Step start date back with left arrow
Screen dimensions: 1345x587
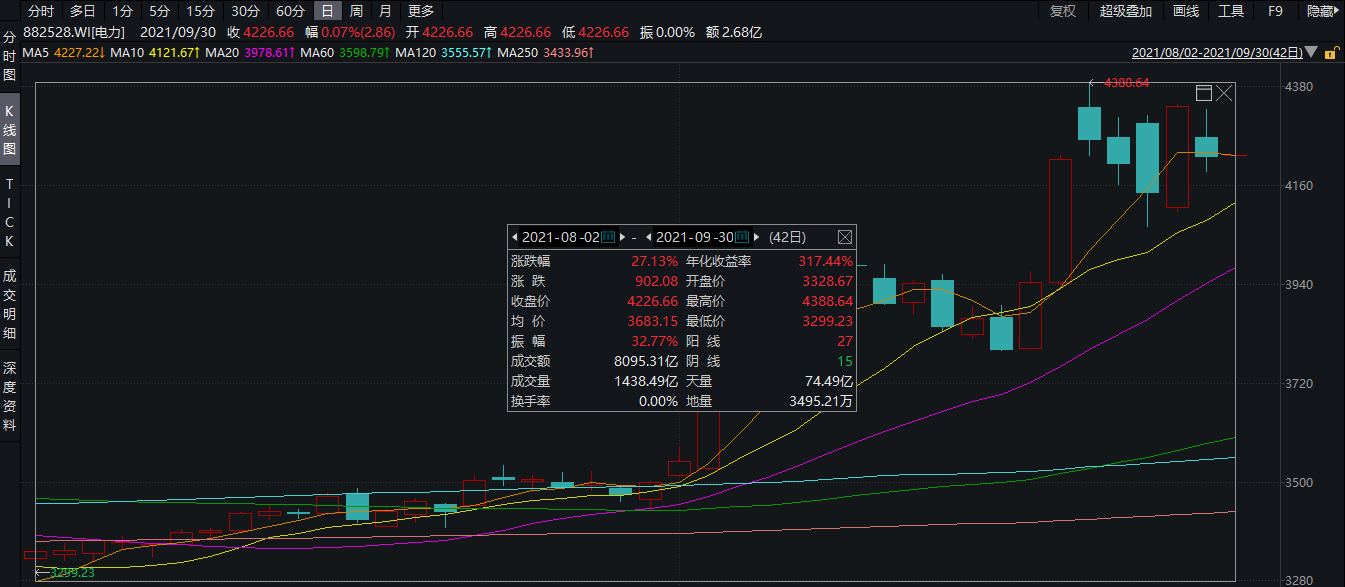514,237
